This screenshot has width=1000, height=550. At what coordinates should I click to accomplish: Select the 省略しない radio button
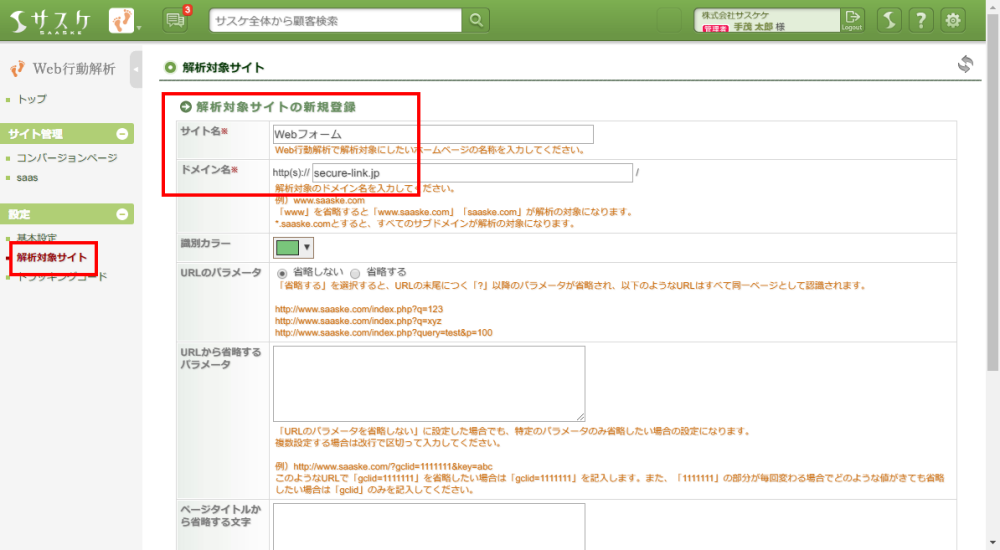click(282, 272)
